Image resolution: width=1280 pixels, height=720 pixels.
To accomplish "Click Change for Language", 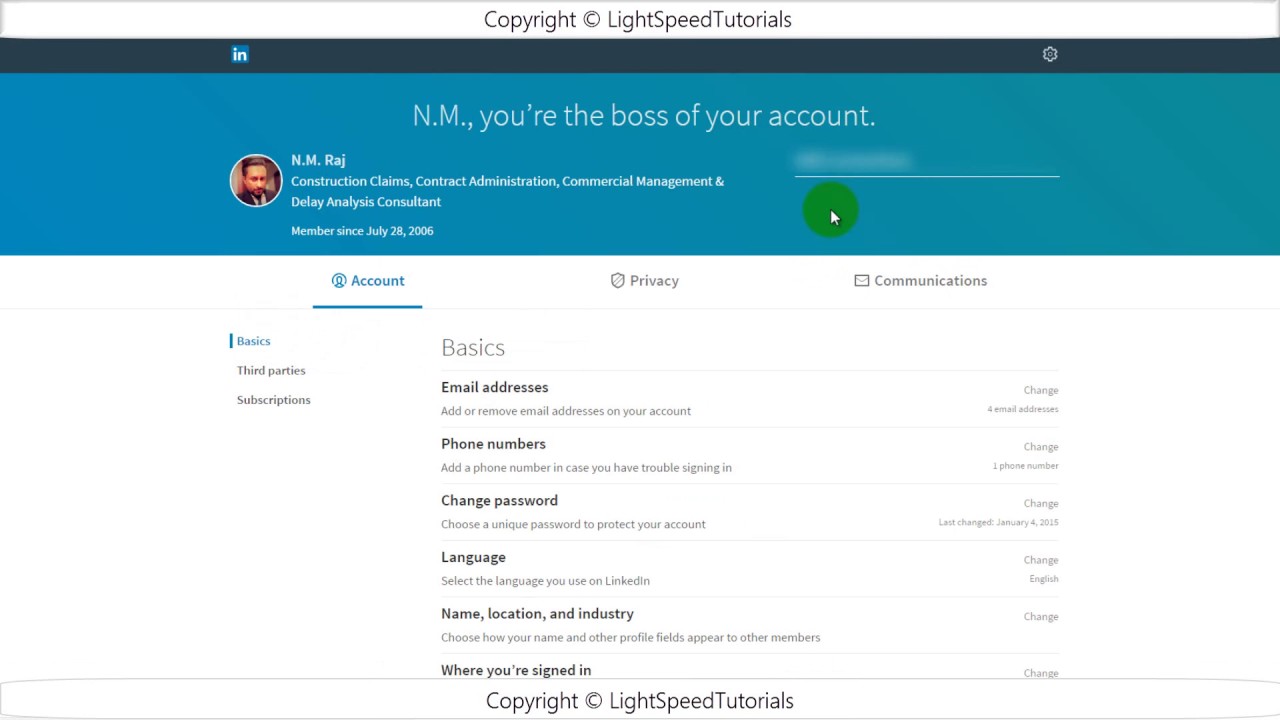I will click(x=1040, y=560).
